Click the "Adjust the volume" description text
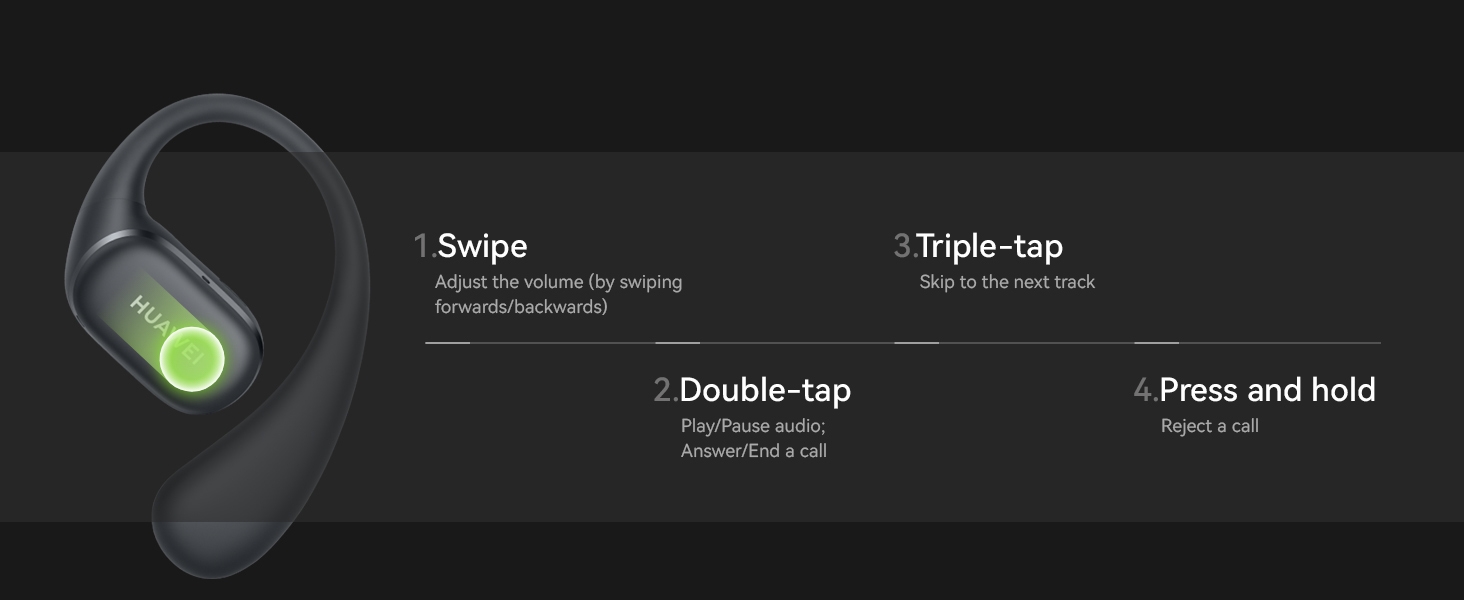Image resolution: width=1464 pixels, height=600 pixels. click(x=558, y=282)
